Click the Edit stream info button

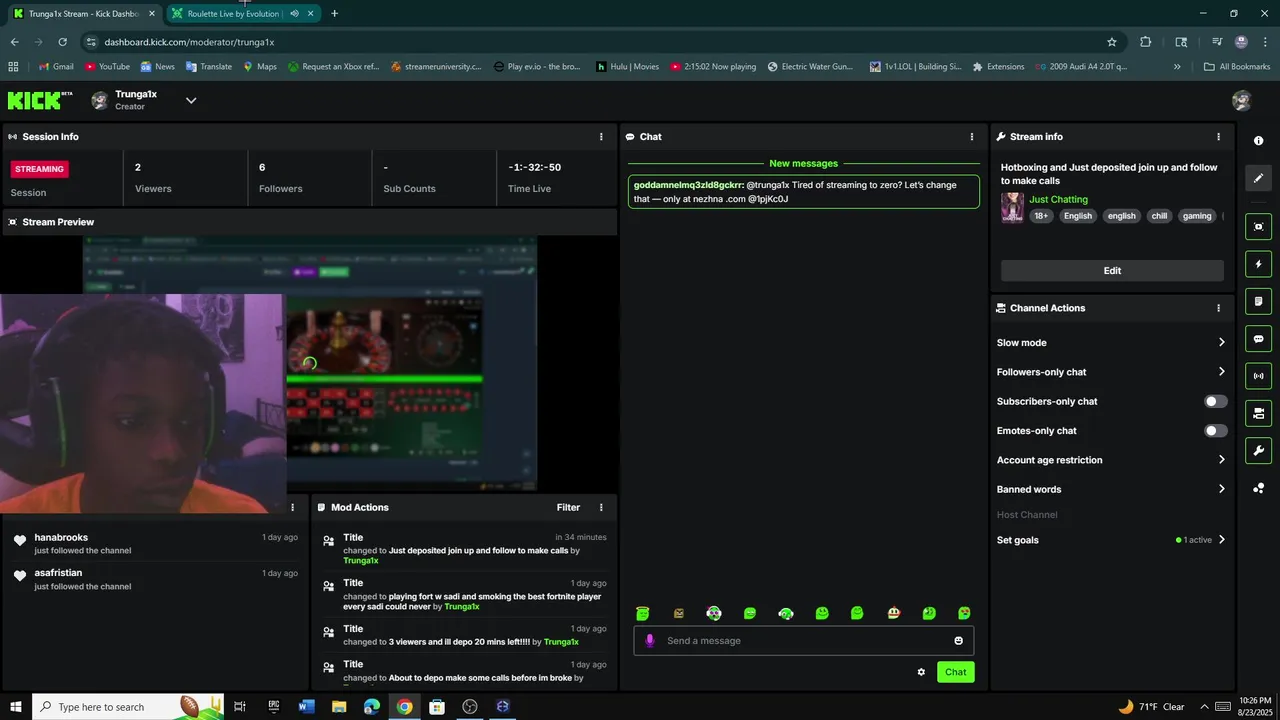click(1112, 271)
